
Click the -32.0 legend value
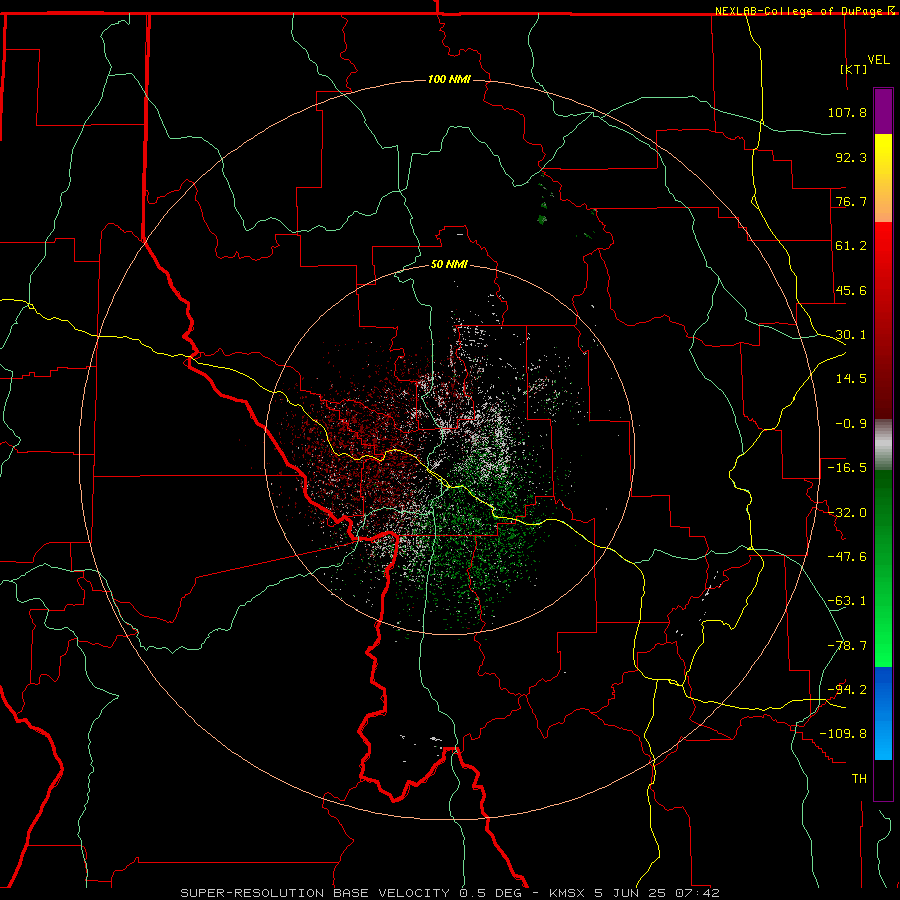click(847, 513)
